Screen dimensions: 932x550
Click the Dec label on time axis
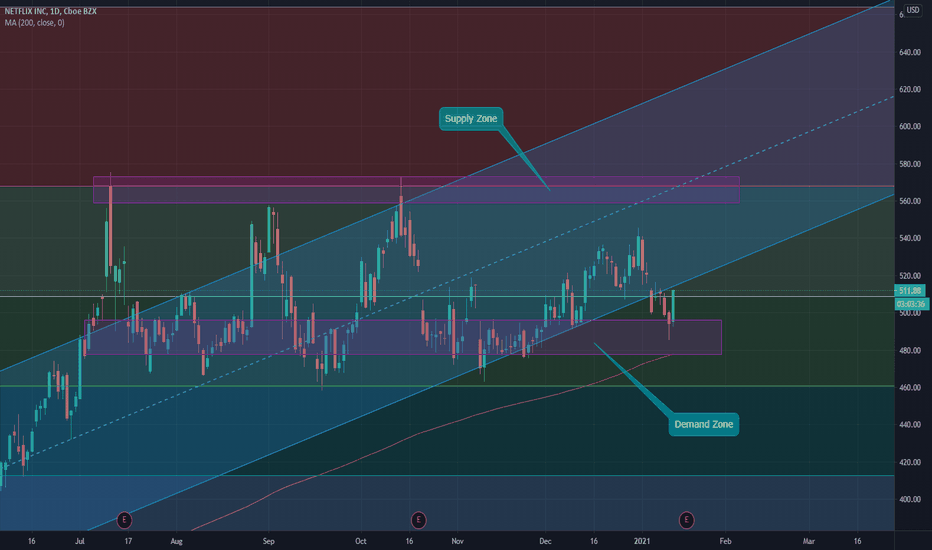545,541
